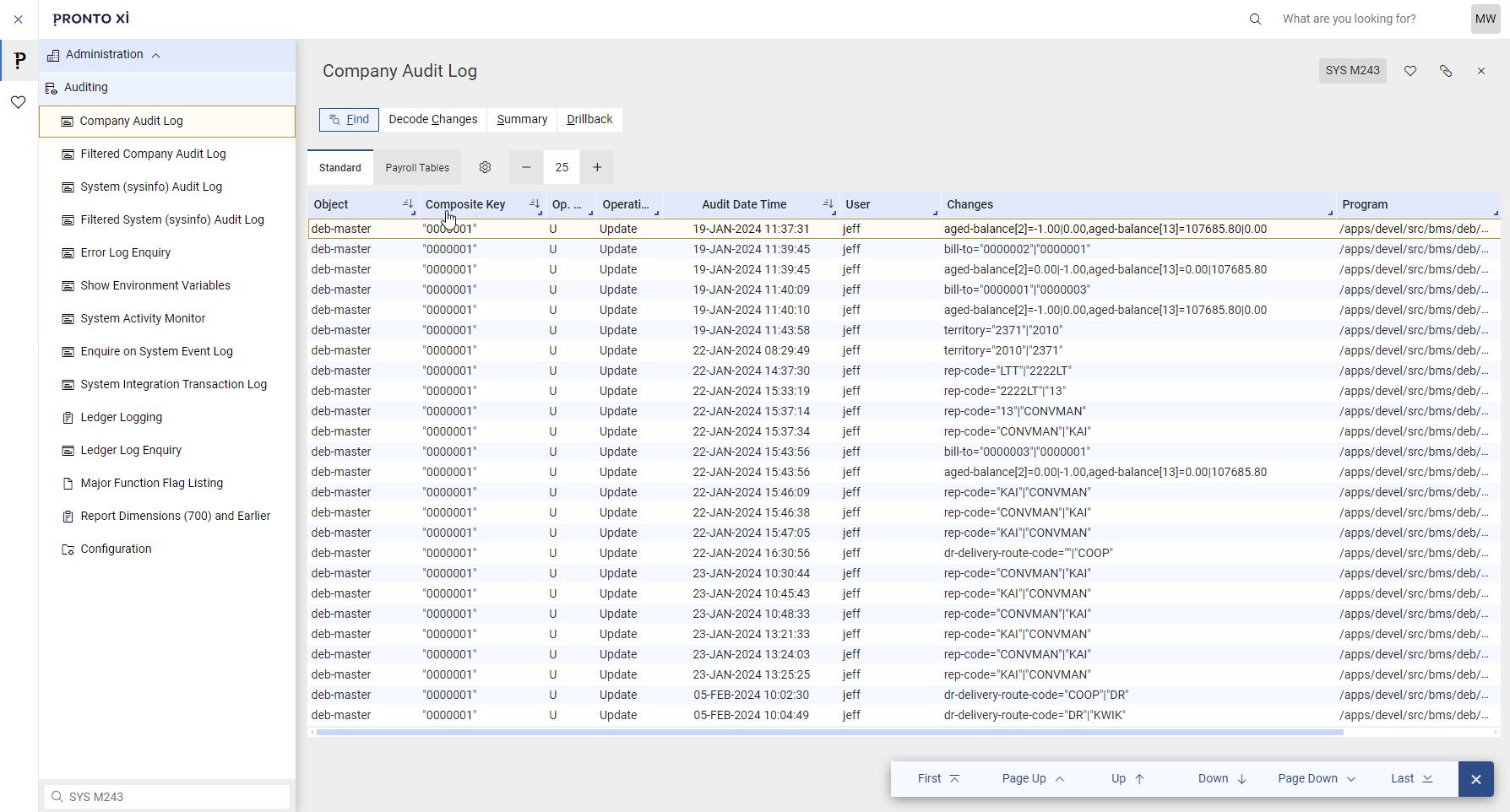Click the attachment paperclip icon in header
Image resolution: width=1510 pixels, height=812 pixels.
click(1445, 71)
